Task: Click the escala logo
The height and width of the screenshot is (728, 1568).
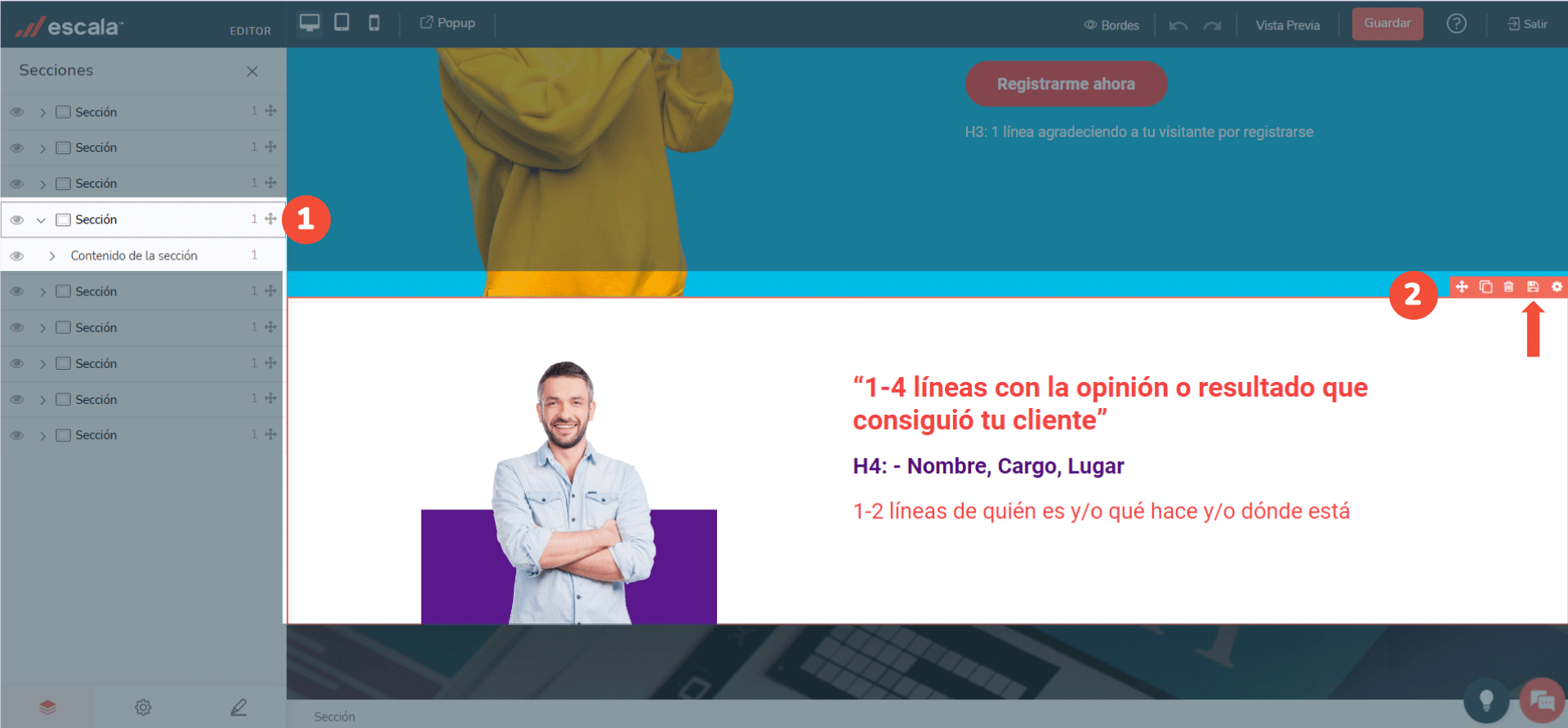Action: (69, 26)
